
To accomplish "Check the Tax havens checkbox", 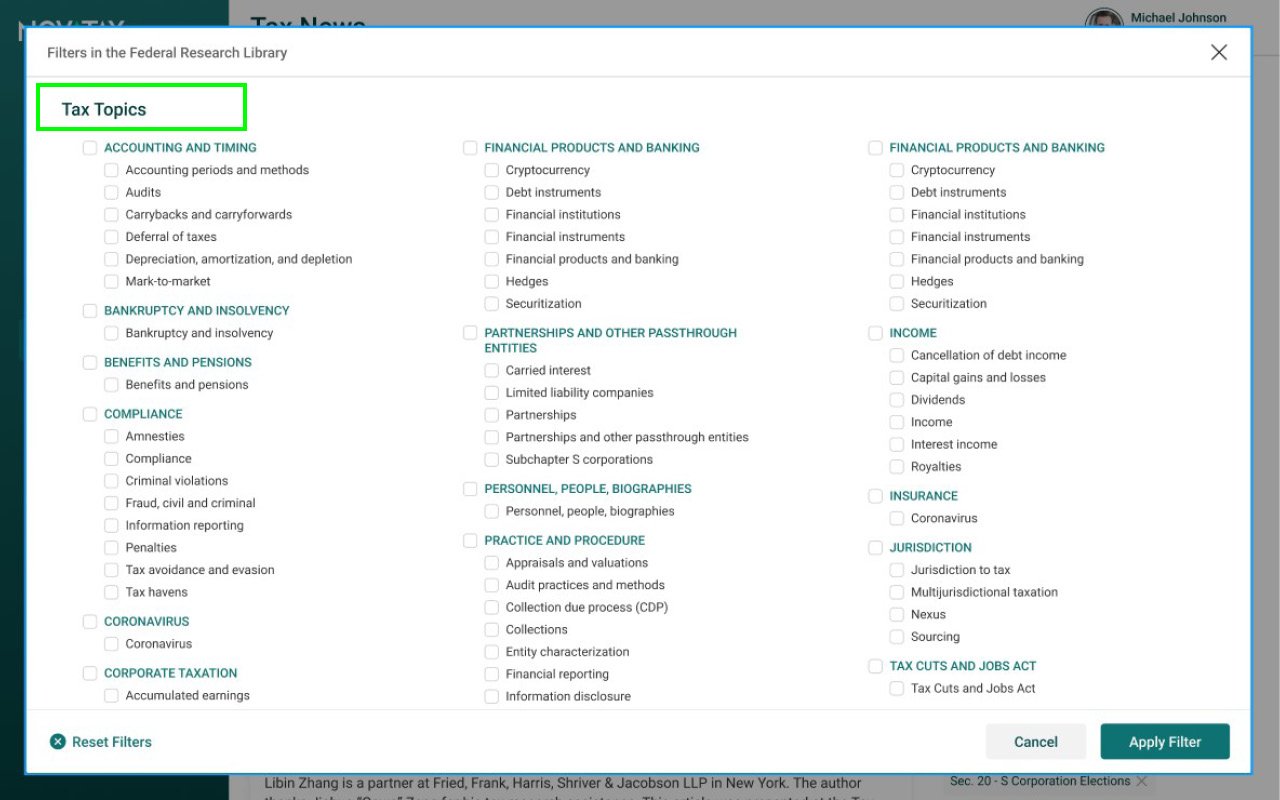I will [x=111, y=592].
